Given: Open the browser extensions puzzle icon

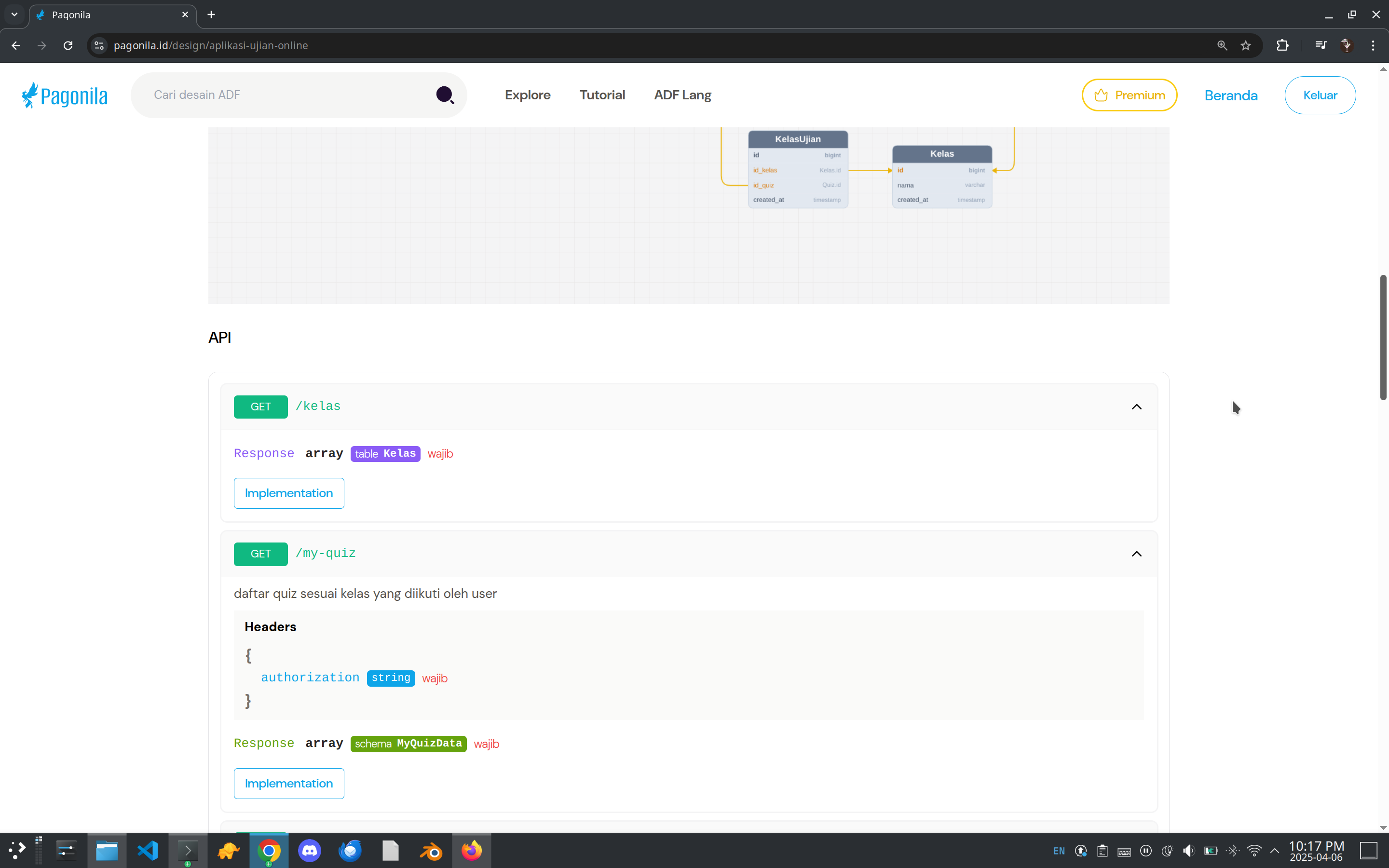Looking at the screenshot, I should point(1282,45).
